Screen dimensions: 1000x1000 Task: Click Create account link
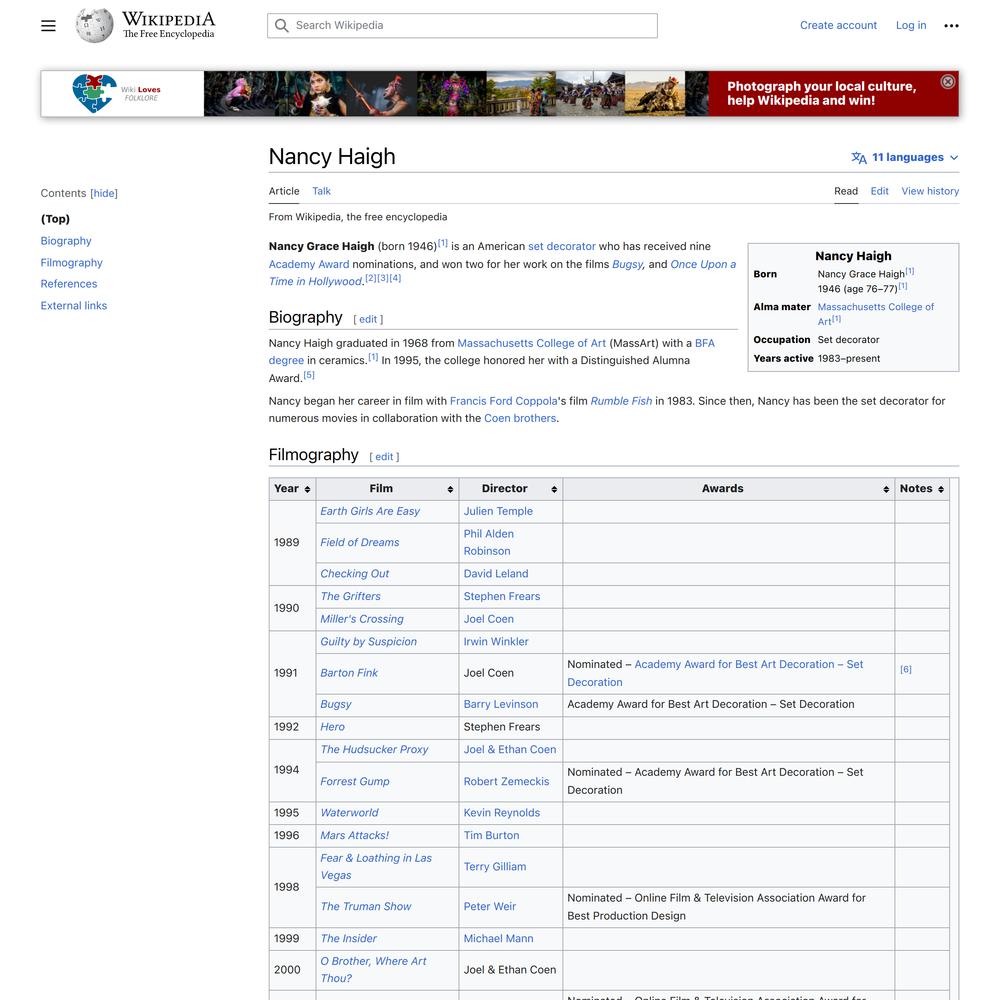coord(838,26)
